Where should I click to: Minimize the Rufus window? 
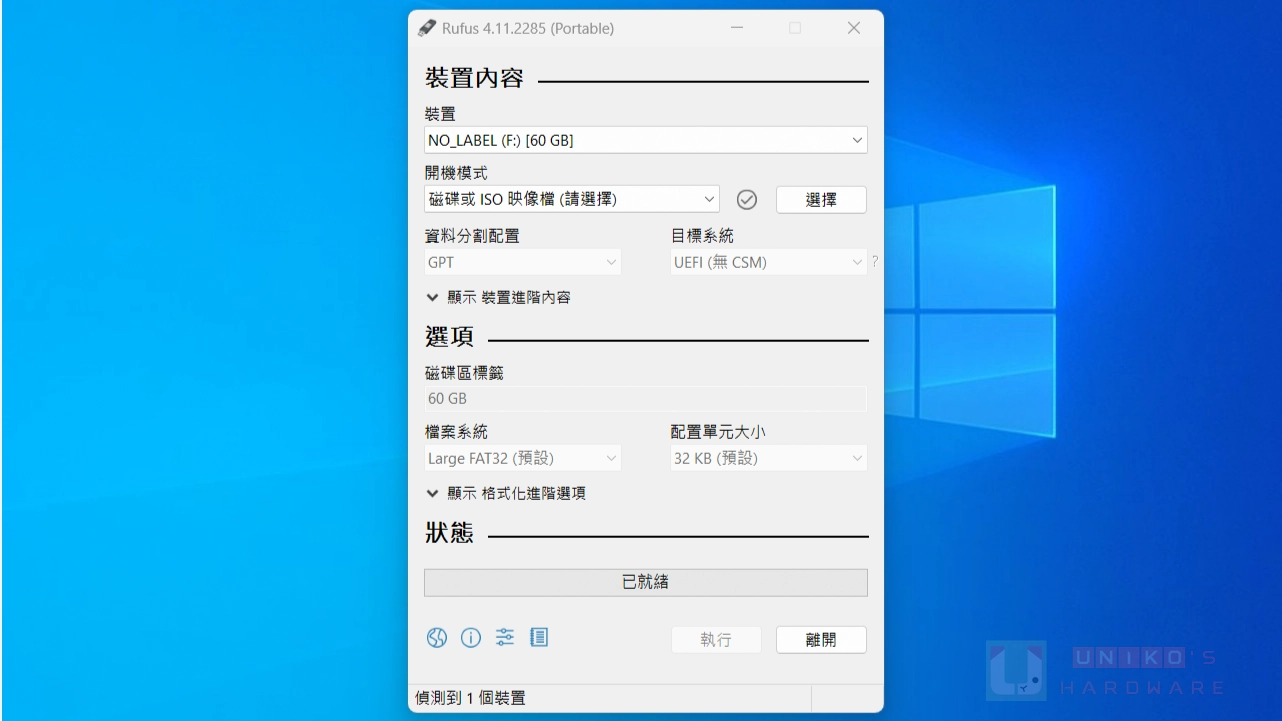737,28
